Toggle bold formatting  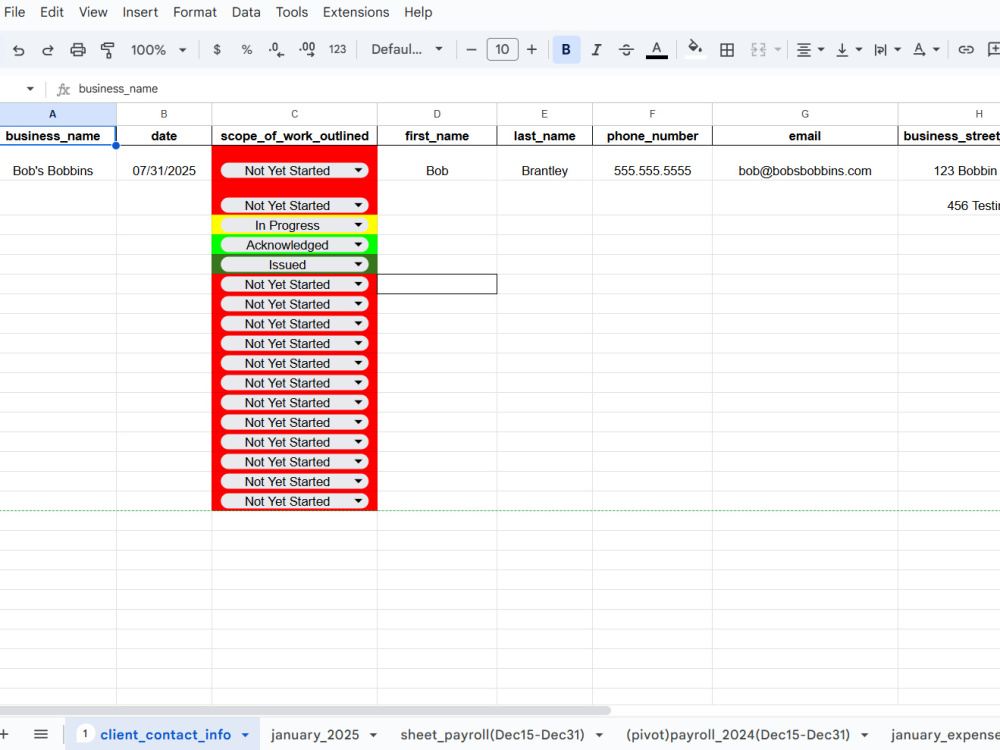click(x=566, y=50)
